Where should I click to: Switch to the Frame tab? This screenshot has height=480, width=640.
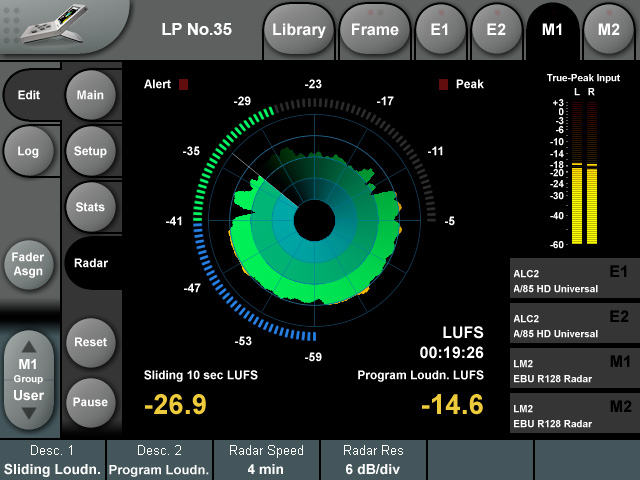click(x=375, y=29)
